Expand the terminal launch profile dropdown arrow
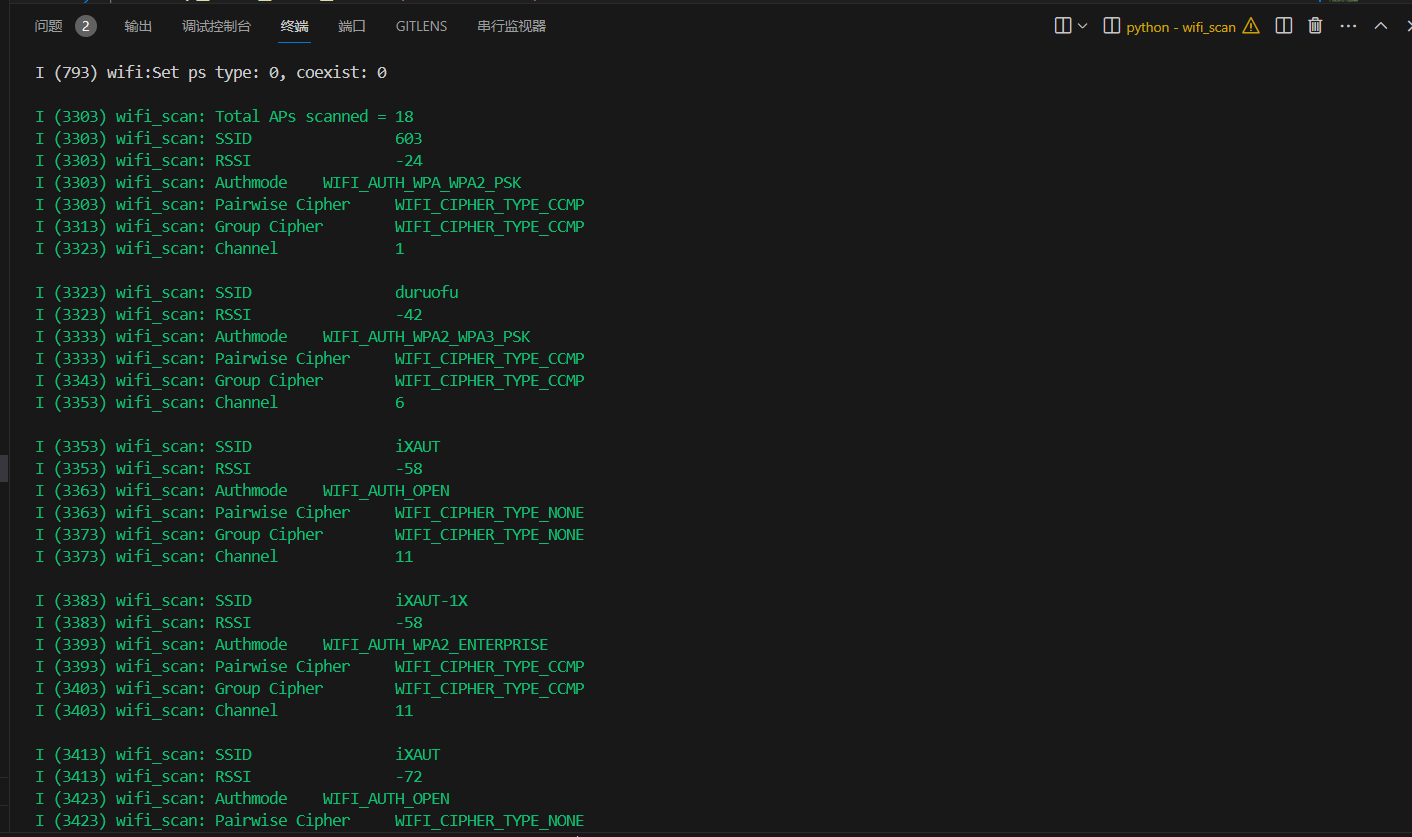The height and width of the screenshot is (837, 1412). pos(1083,26)
